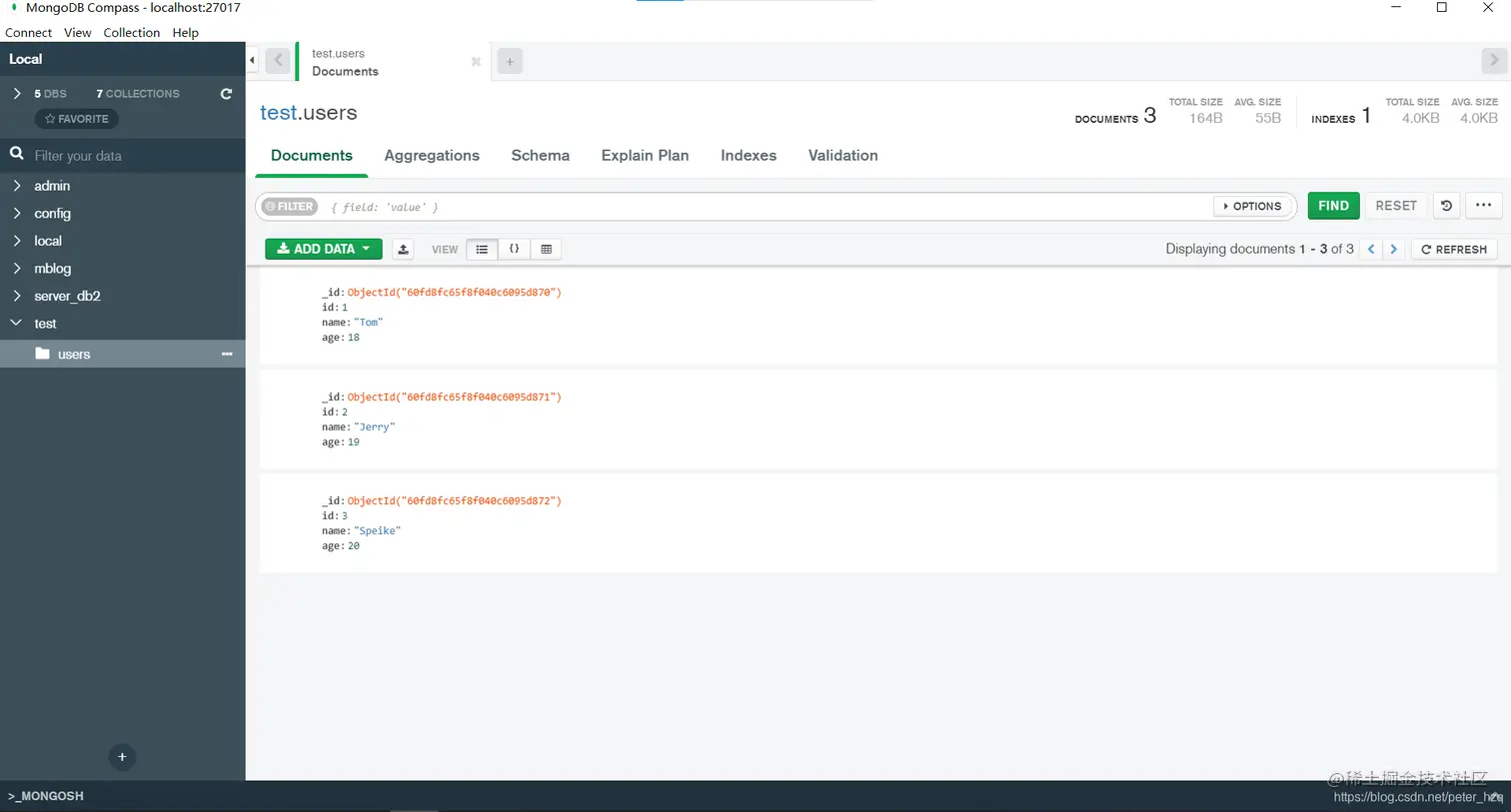
Task: Collapse the test database
Action: click(x=16, y=323)
